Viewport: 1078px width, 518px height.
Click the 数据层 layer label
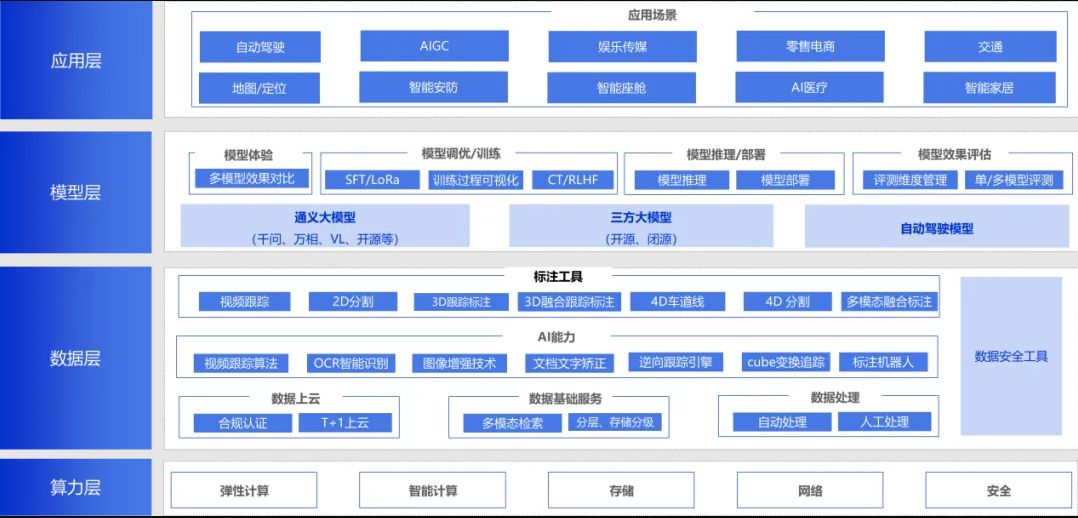pos(76,358)
